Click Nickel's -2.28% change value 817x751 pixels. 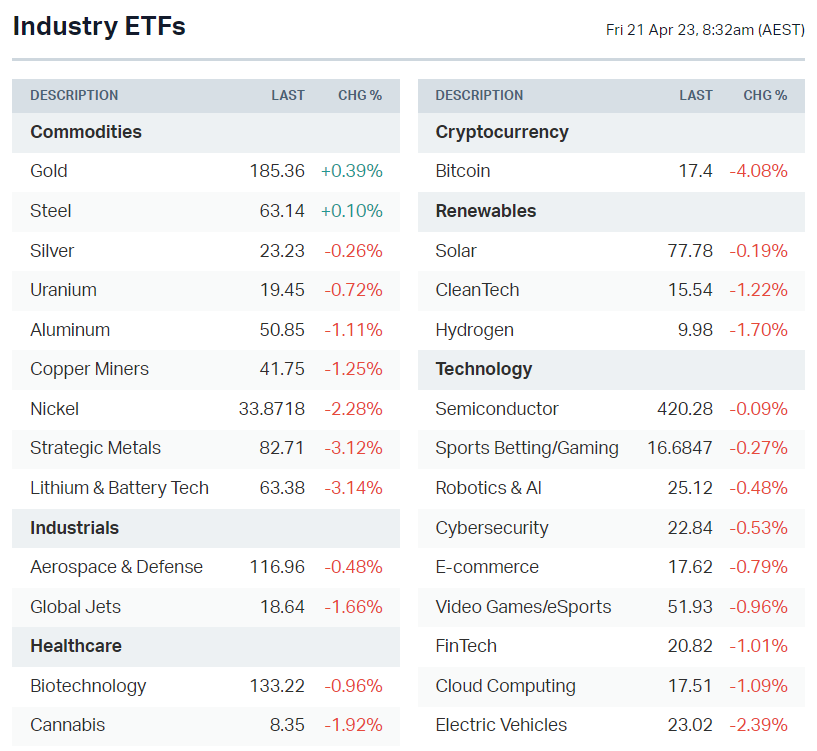353,409
